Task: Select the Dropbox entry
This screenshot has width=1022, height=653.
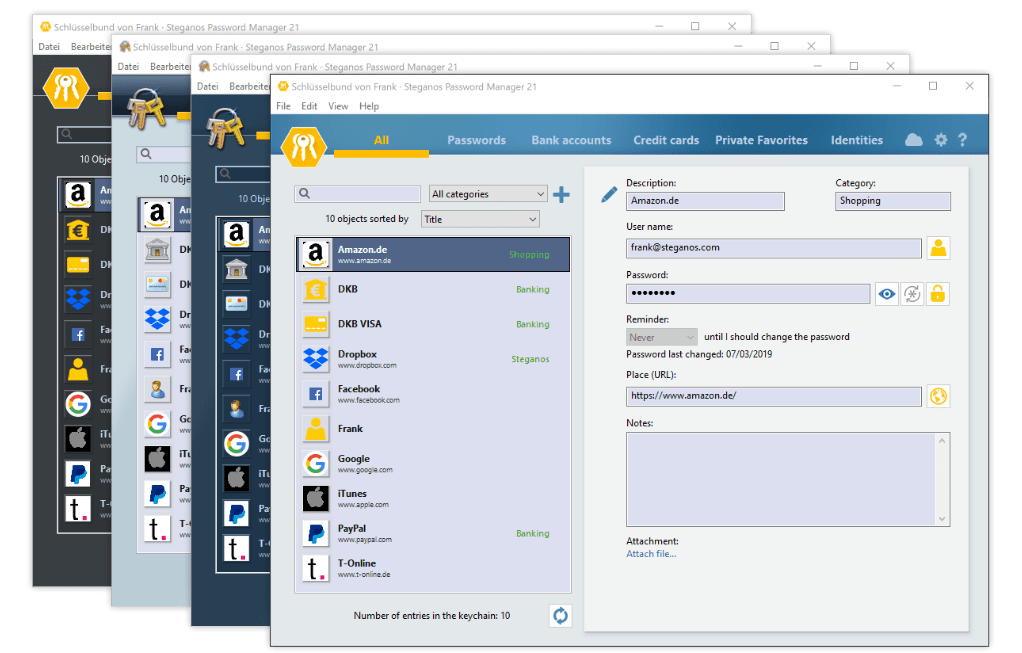Action: [433, 359]
